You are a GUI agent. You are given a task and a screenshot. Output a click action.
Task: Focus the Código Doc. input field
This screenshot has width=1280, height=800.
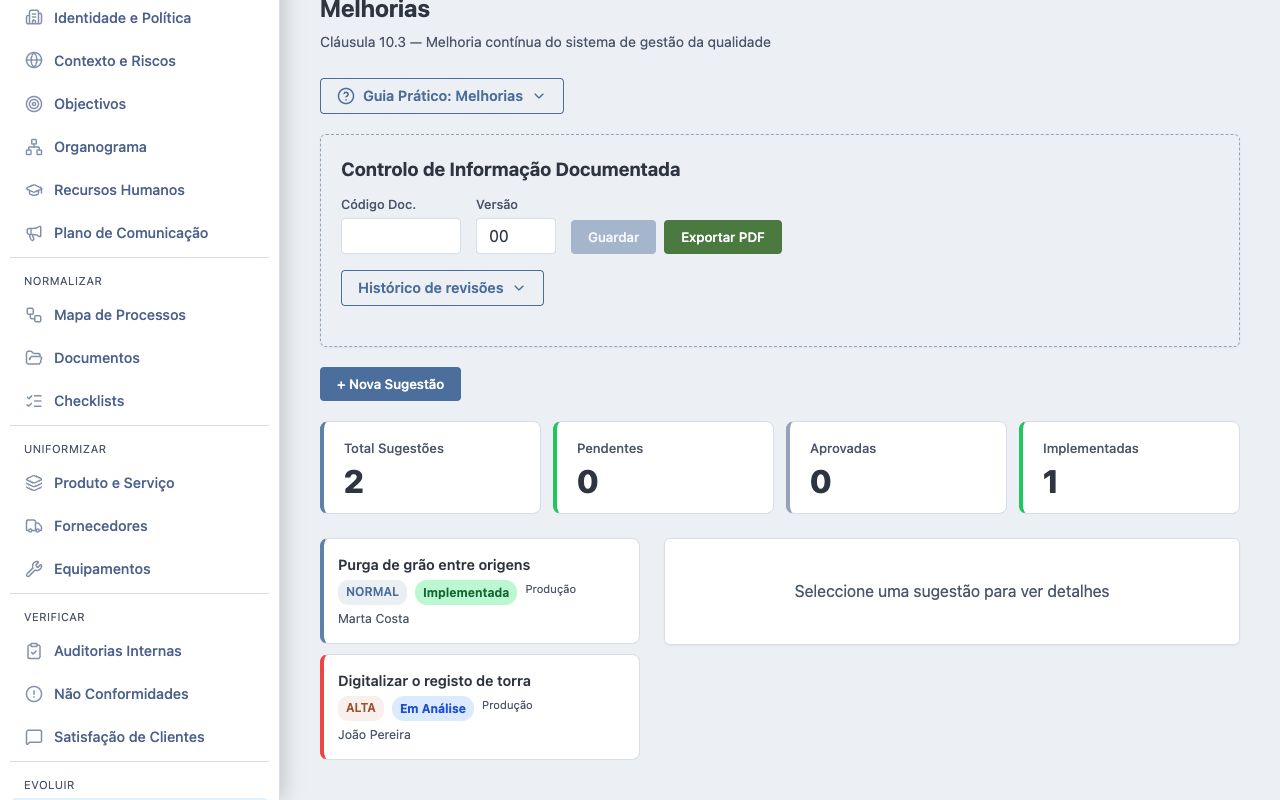401,236
